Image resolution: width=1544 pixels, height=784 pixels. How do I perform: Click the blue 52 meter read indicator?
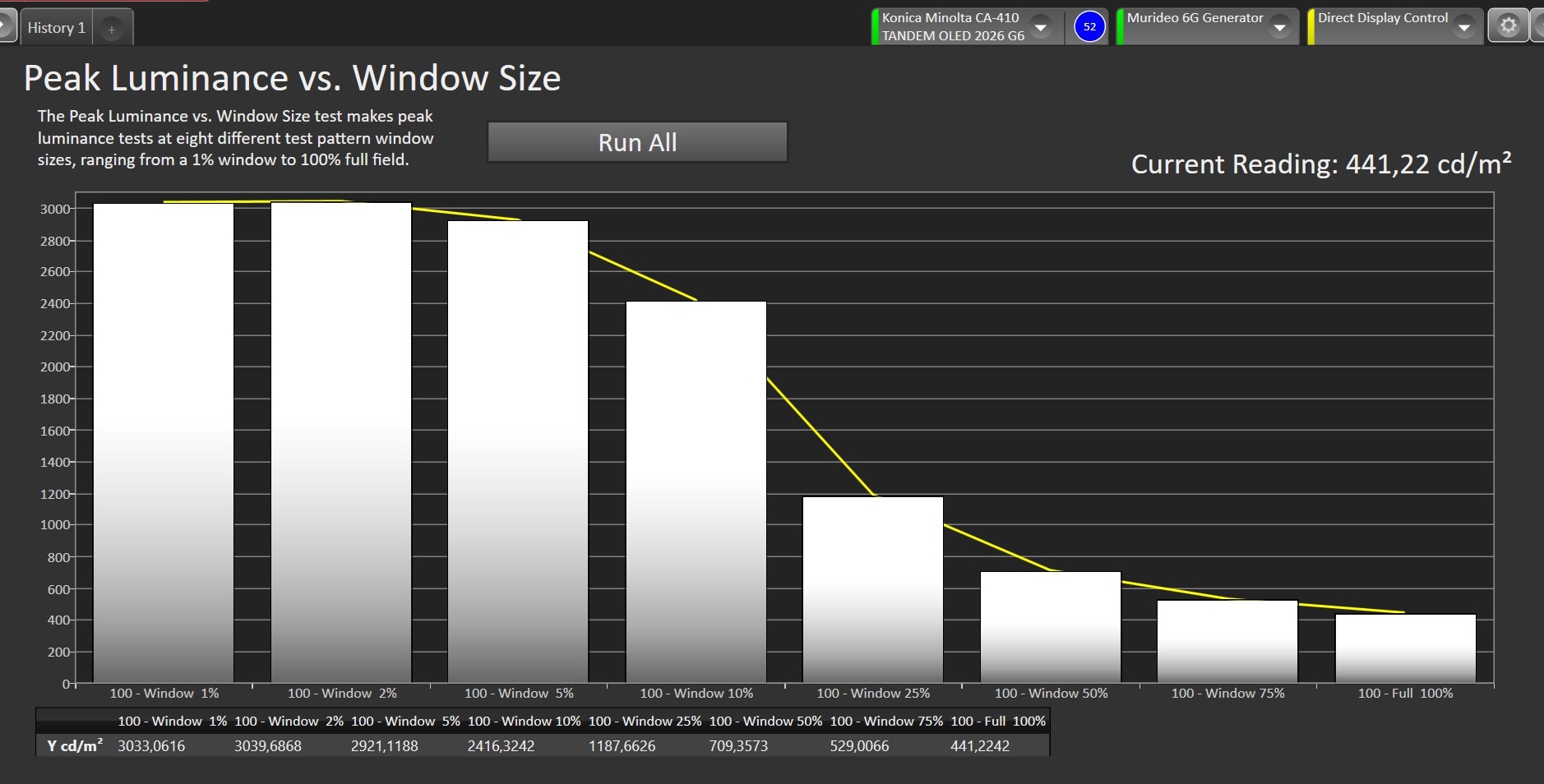(x=1089, y=27)
